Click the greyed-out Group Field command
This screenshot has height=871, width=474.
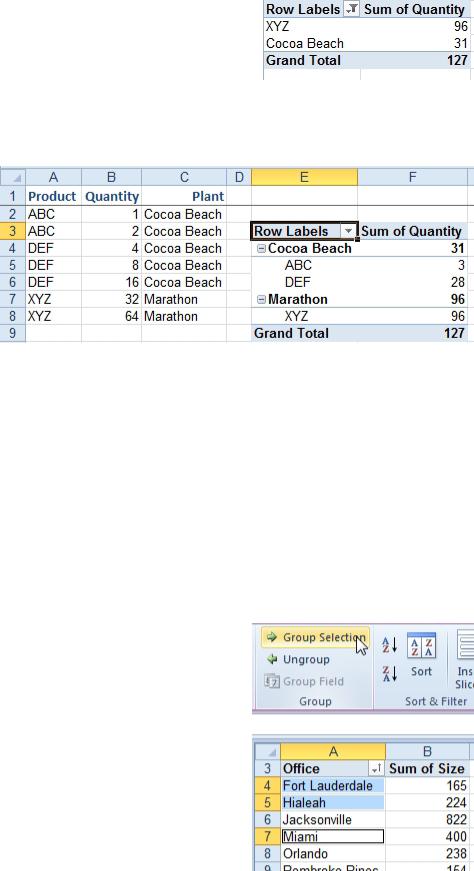click(x=304, y=682)
